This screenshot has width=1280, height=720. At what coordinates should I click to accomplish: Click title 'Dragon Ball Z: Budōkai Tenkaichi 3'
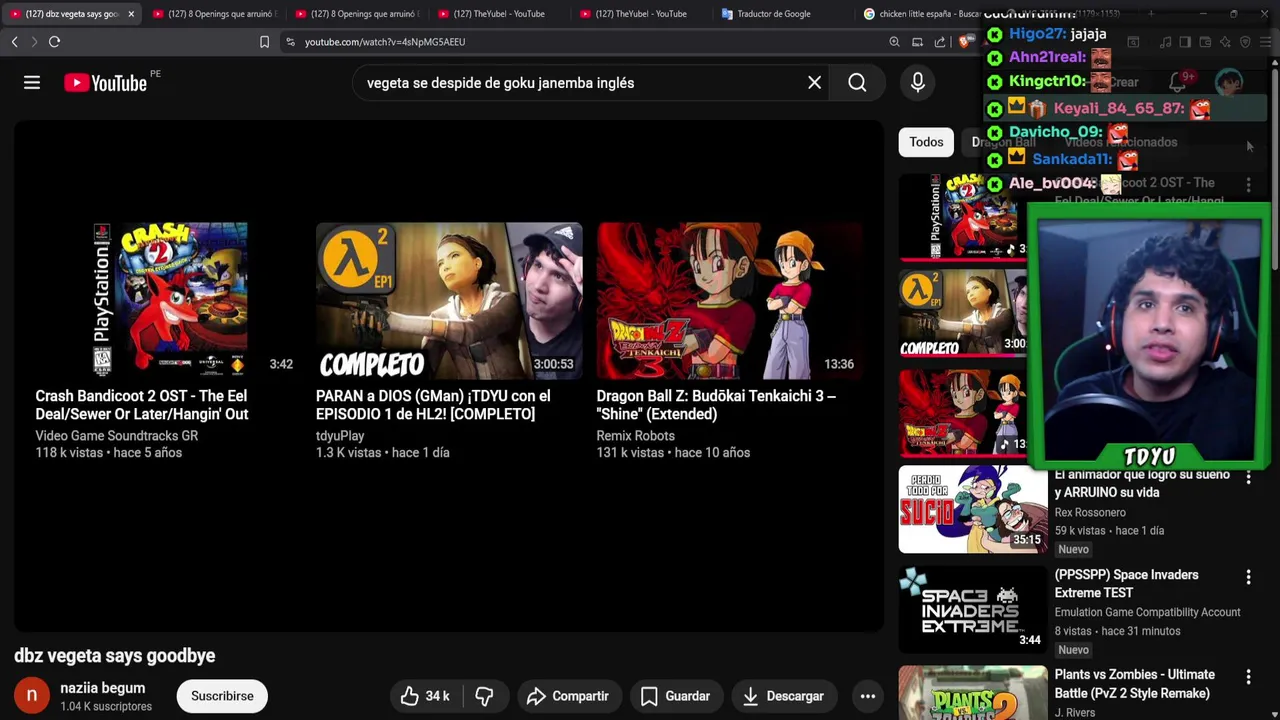716,405
